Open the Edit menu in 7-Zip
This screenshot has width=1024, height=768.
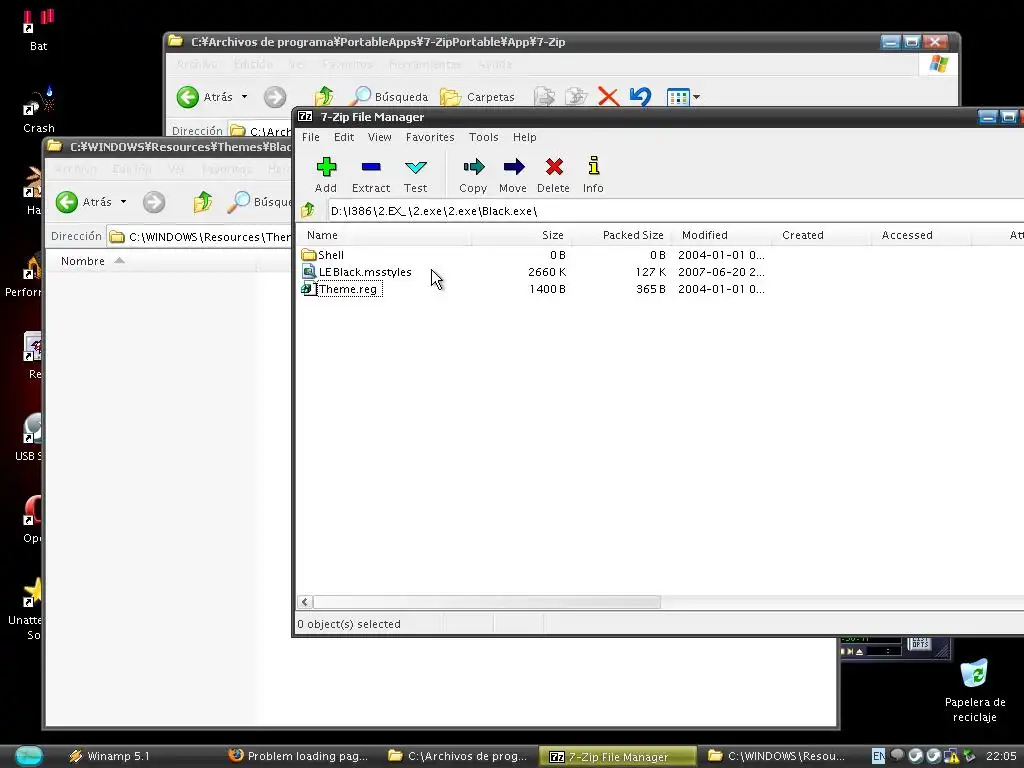tap(344, 137)
